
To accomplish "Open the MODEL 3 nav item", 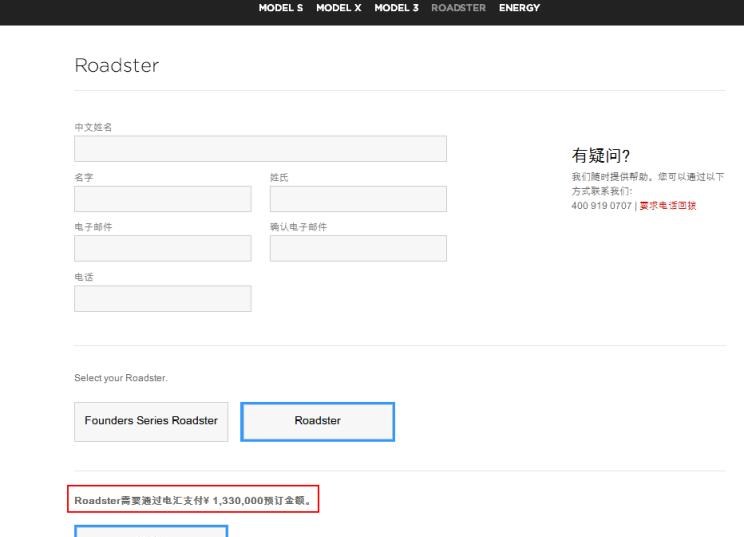I will point(396,8).
